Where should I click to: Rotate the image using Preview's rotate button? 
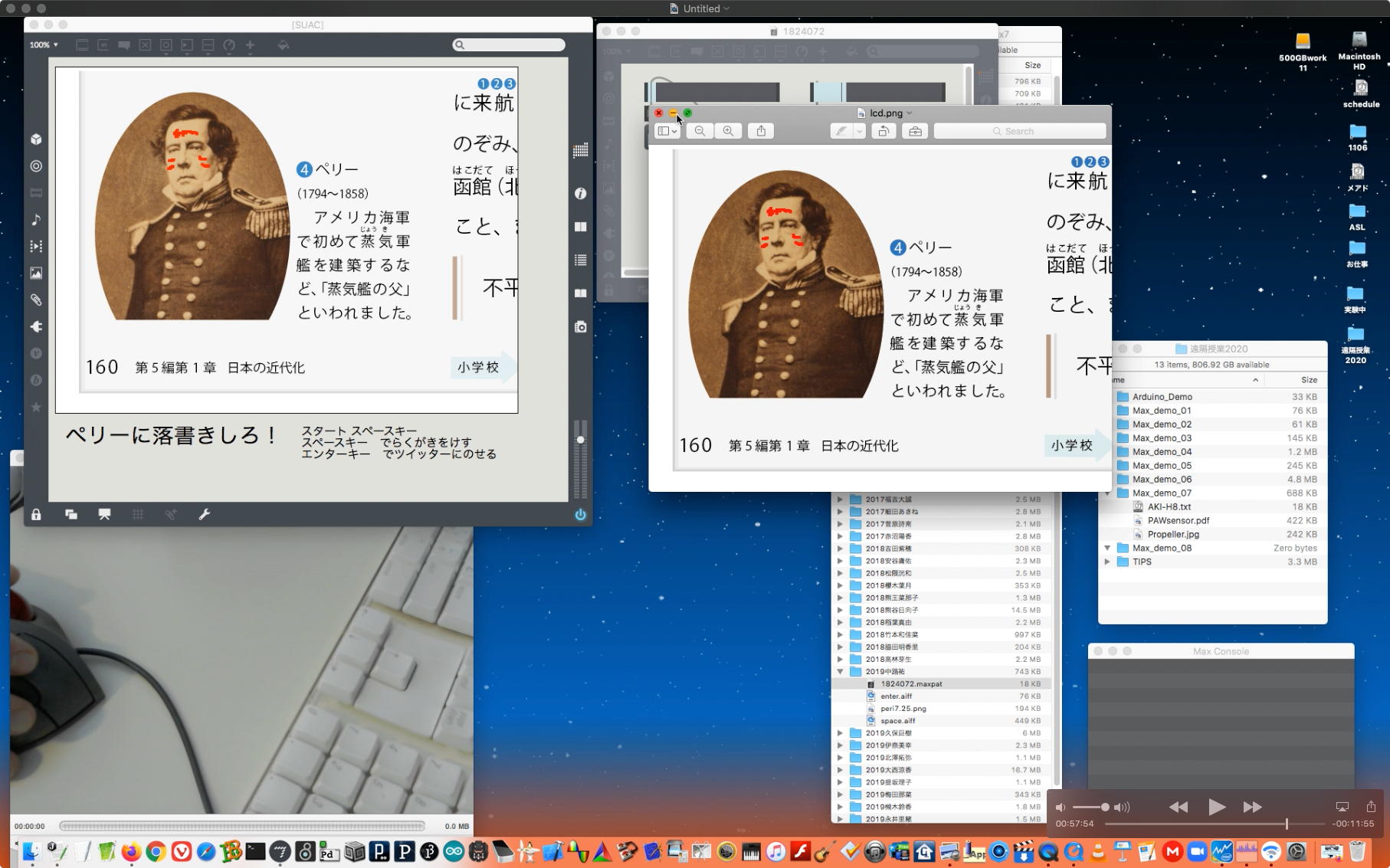(884, 131)
